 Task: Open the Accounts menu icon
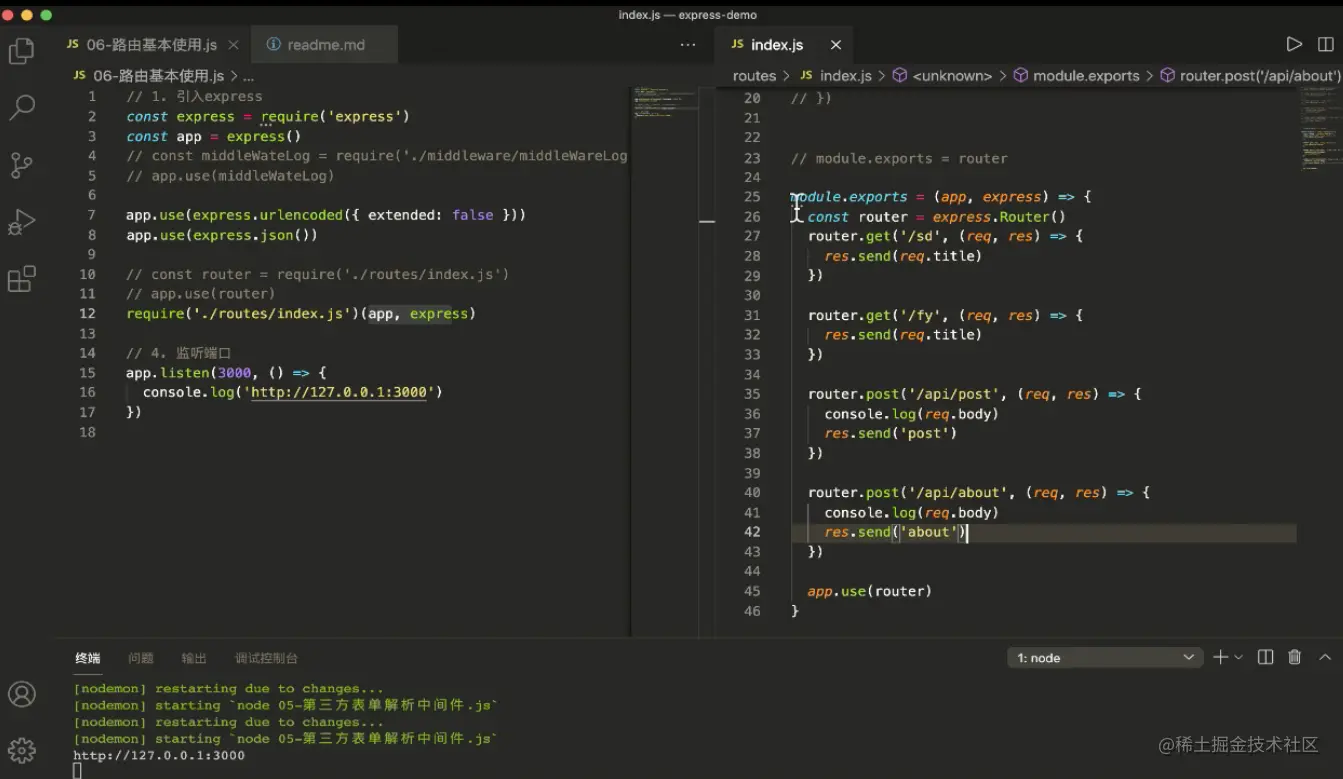pos(21,694)
